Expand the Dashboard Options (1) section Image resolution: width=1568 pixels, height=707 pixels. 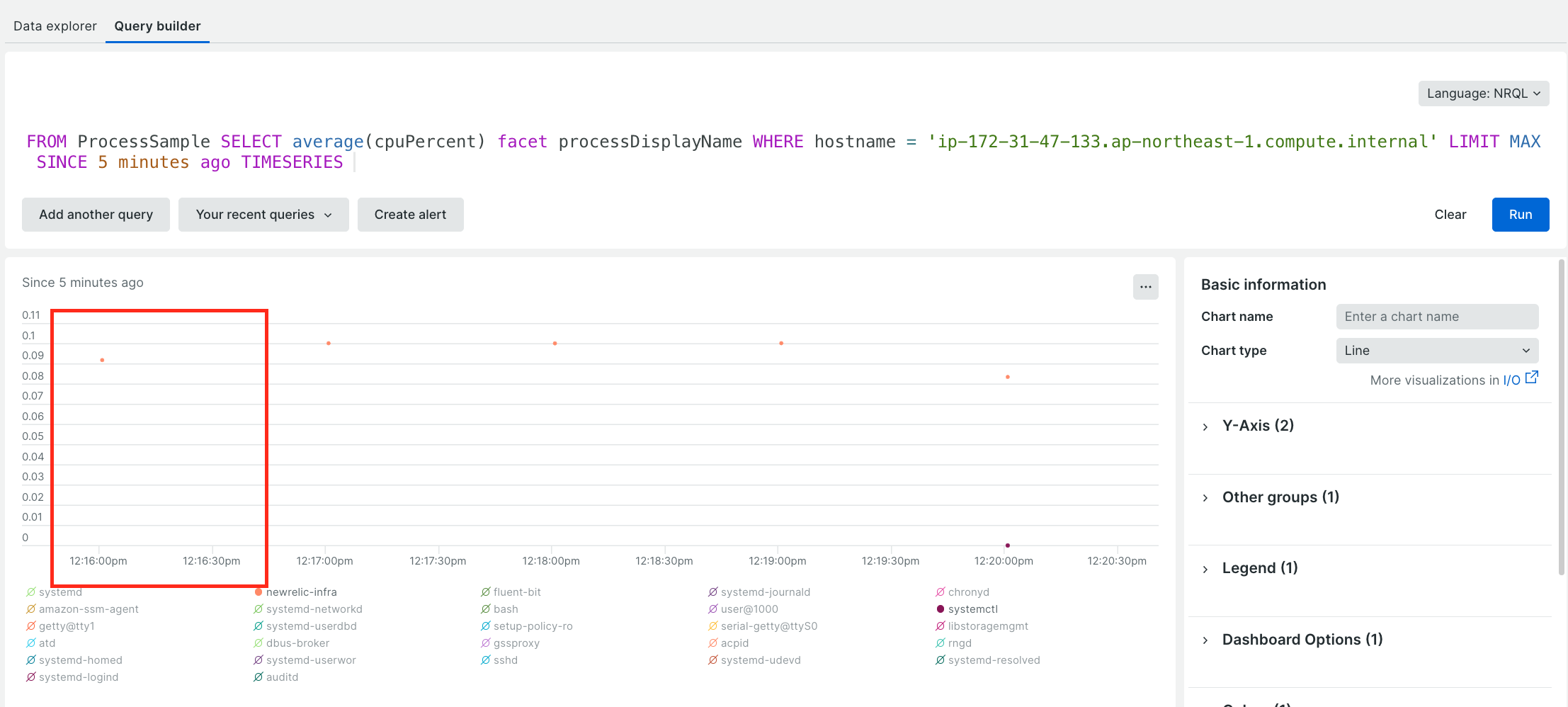[1302, 640]
